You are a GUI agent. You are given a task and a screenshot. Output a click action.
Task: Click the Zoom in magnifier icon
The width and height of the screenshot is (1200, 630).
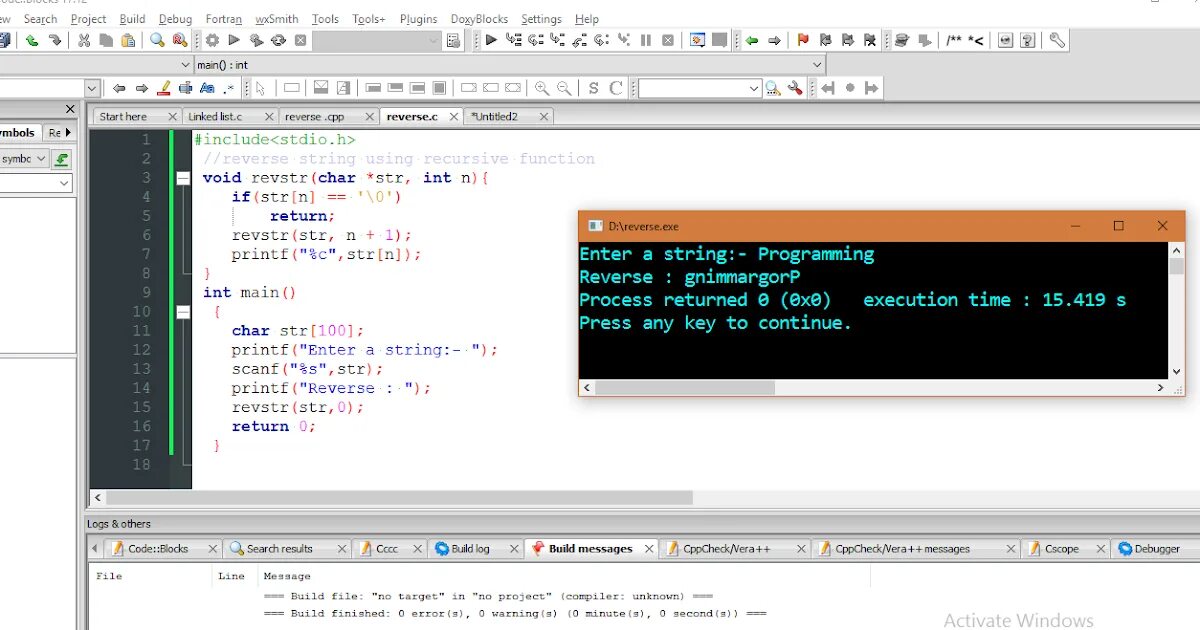[542, 88]
